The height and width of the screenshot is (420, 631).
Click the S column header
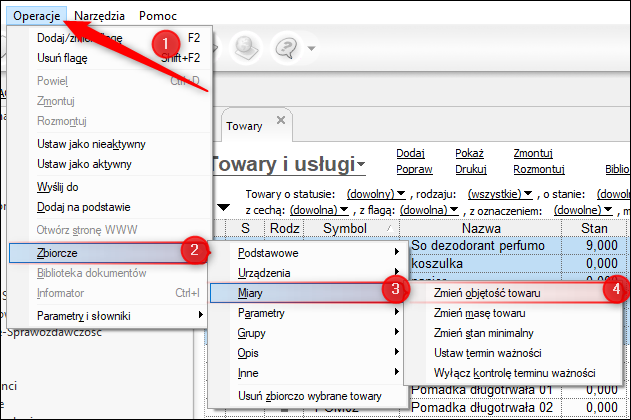[x=245, y=228]
